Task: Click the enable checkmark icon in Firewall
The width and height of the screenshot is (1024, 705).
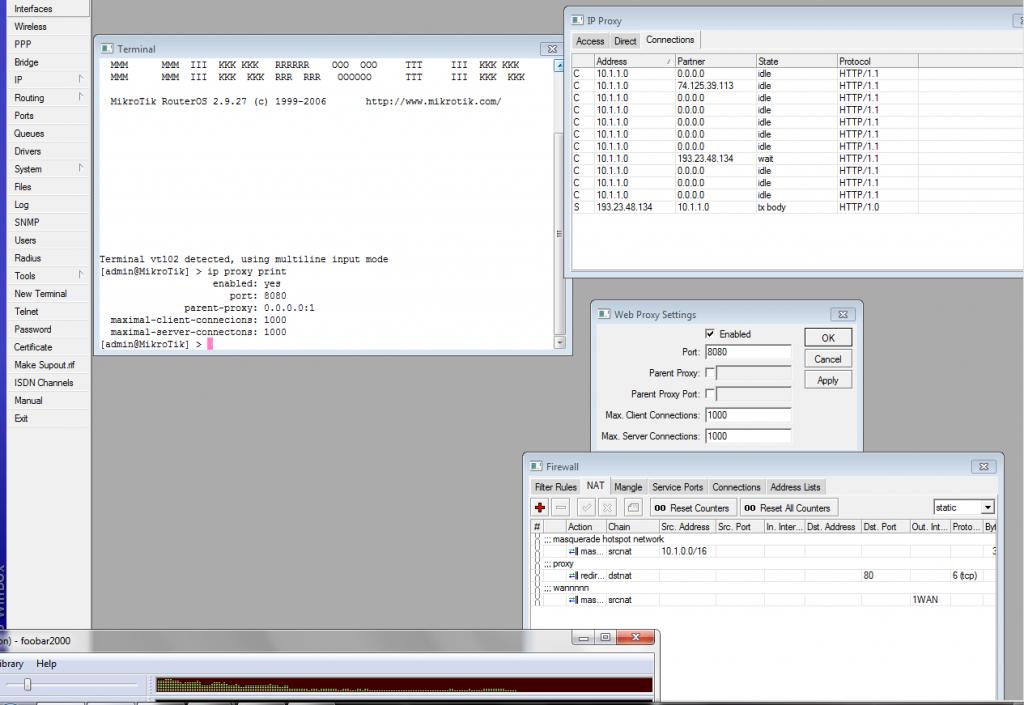Action: pyautogui.click(x=586, y=507)
